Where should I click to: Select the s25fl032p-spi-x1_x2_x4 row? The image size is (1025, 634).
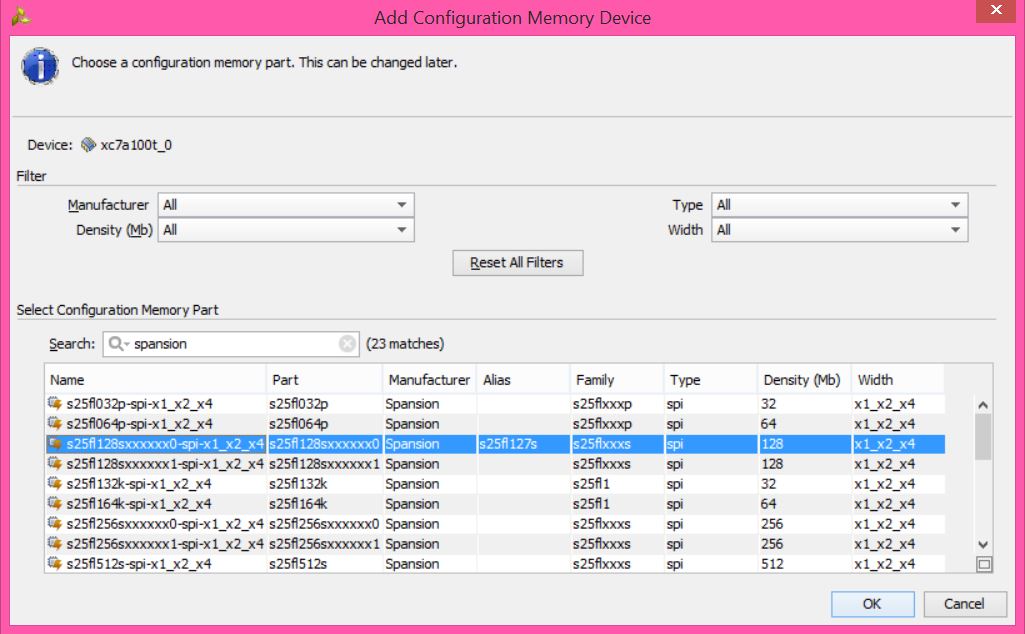click(495, 403)
